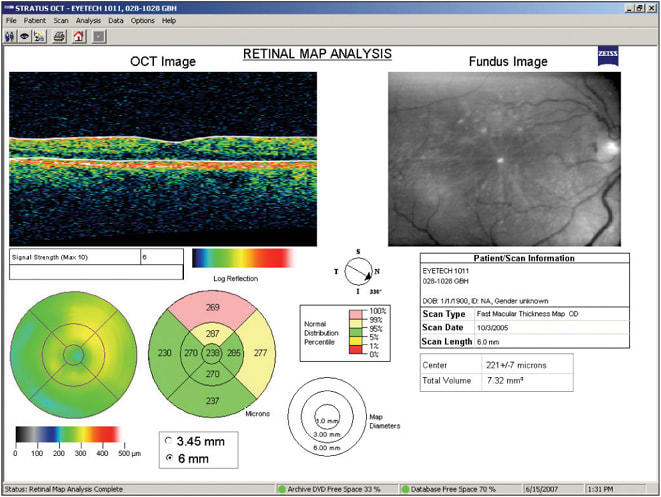Image resolution: width=661 pixels, height=497 pixels.
Task: Click the Normal Distribution Percentile label
Action: pyautogui.click(x=321, y=333)
